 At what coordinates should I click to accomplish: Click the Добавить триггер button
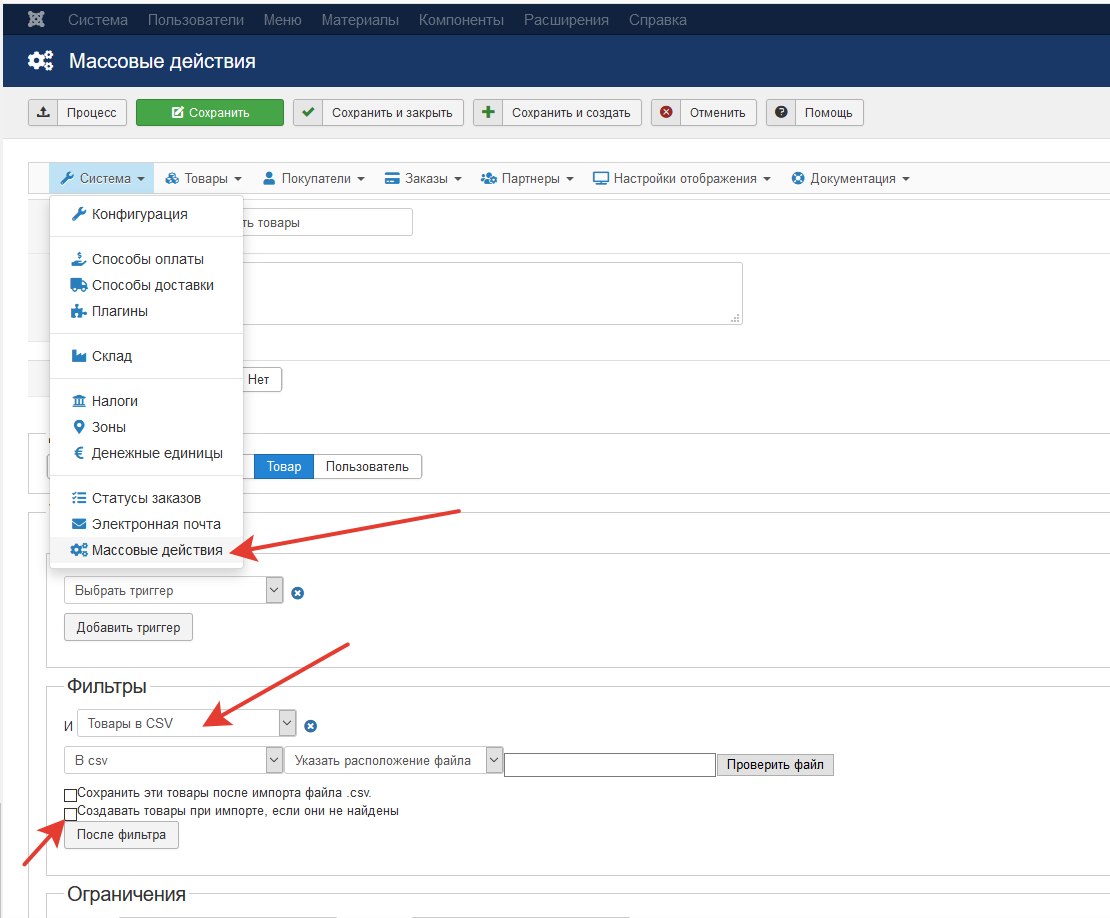pyautogui.click(x=128, y=627)
